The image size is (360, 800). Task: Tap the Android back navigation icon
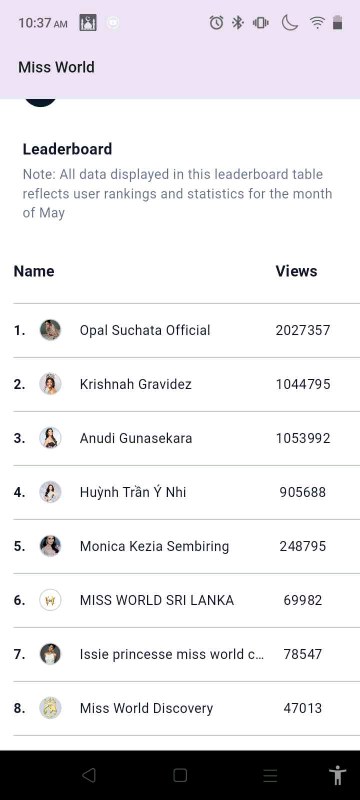tap(89, 775)
